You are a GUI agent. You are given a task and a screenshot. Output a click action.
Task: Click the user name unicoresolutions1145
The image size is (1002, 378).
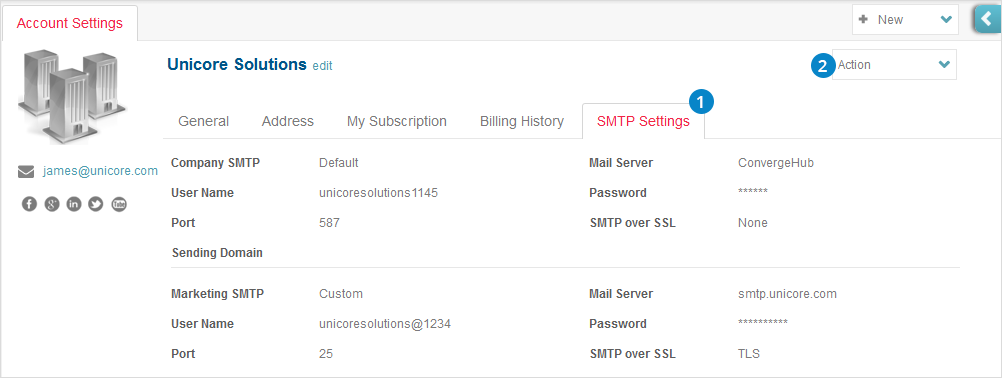(x=378, y=193)
